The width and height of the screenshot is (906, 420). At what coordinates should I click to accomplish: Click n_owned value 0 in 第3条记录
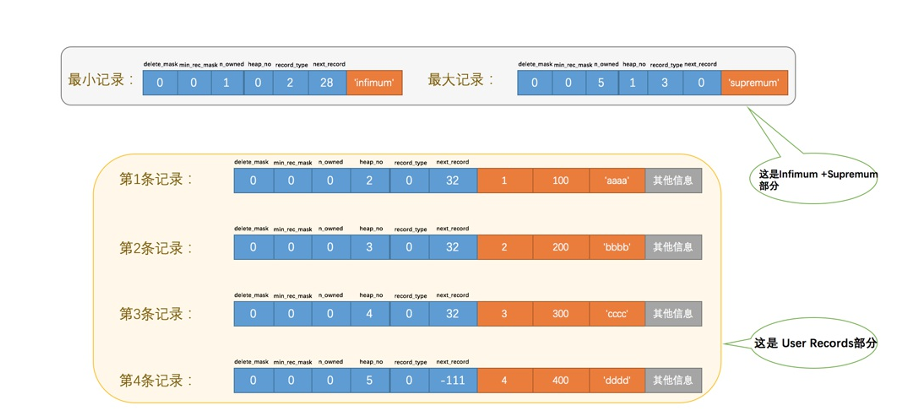click(x=331, y=314)
